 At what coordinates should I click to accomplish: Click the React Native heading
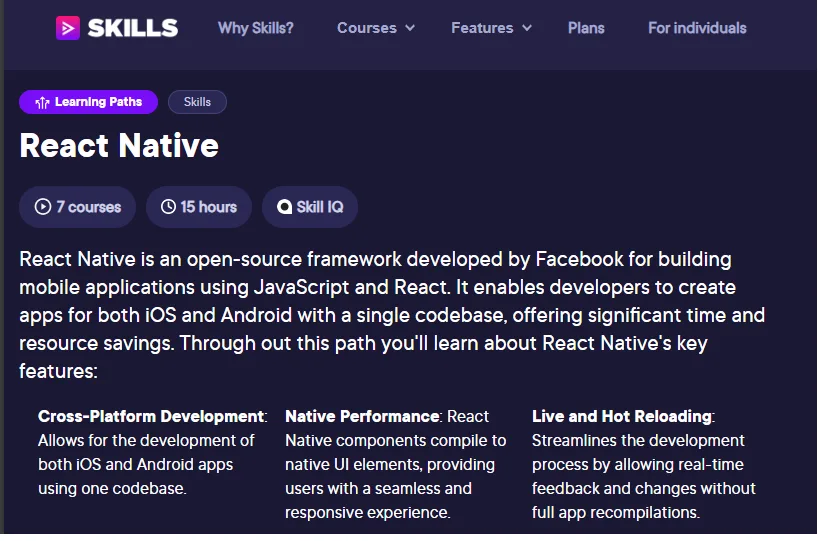[x=119, y=145]
